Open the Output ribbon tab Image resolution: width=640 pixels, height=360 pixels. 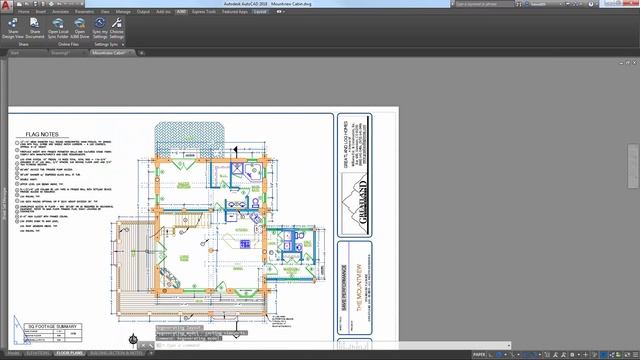[x=143, y=12]
